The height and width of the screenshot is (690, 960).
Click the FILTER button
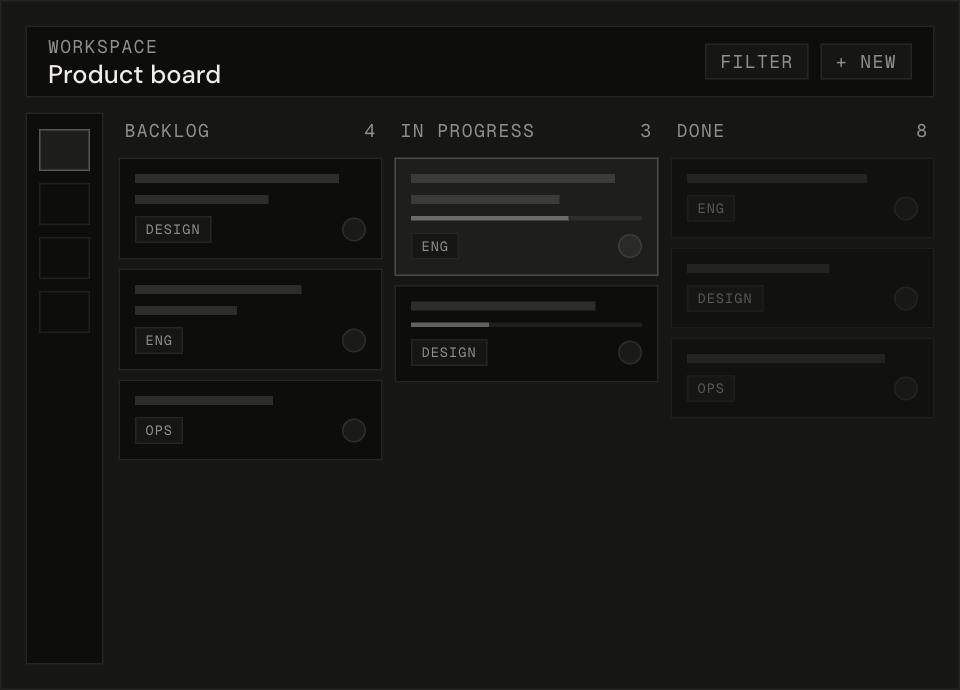(x=756, y=62)
